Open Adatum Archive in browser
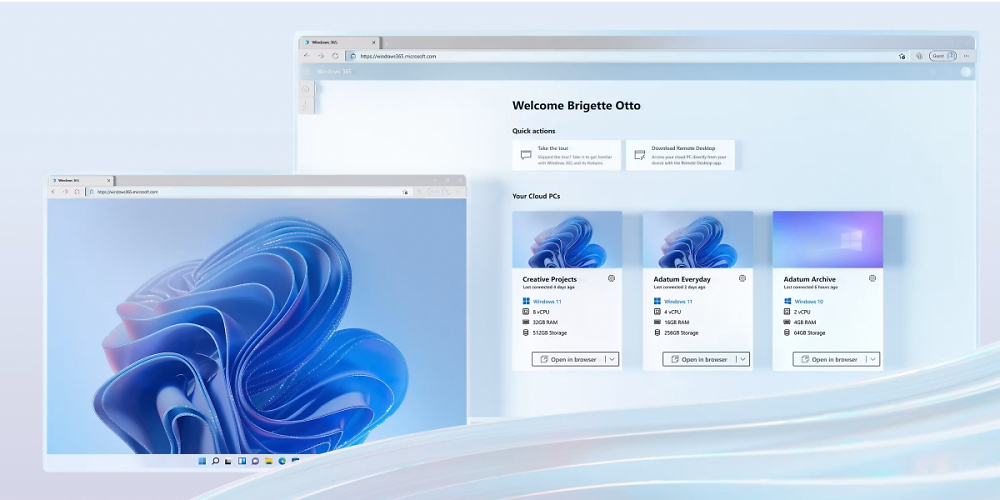 [829, 360]
